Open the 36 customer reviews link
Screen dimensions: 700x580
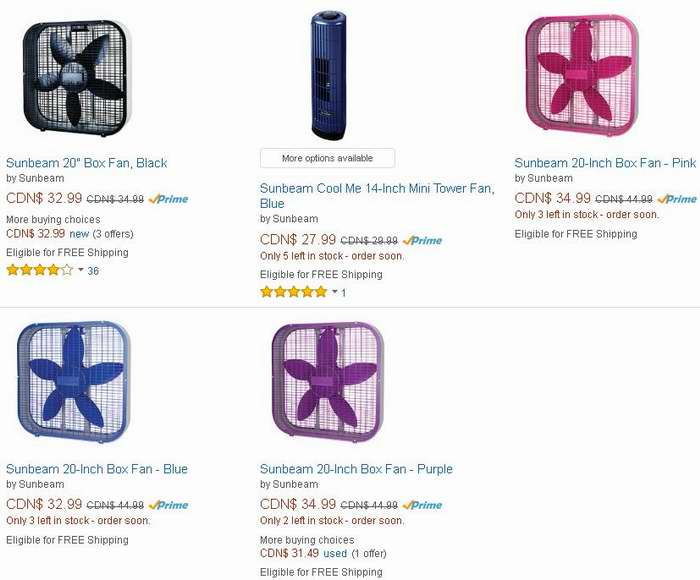93,271
